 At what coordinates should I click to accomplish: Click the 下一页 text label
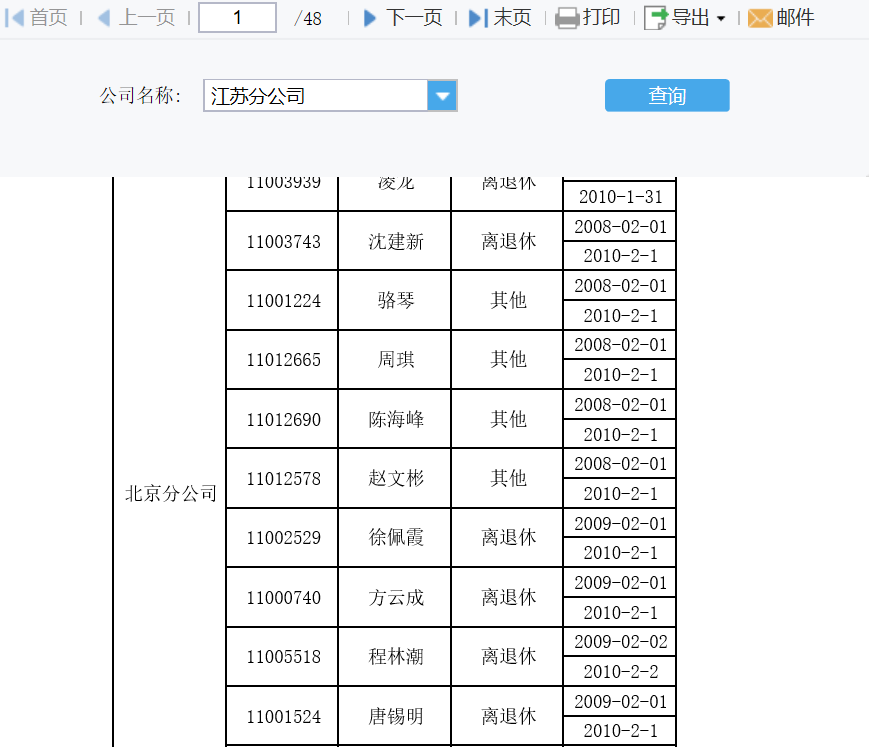pyautogui.click(x=413, y=18)
